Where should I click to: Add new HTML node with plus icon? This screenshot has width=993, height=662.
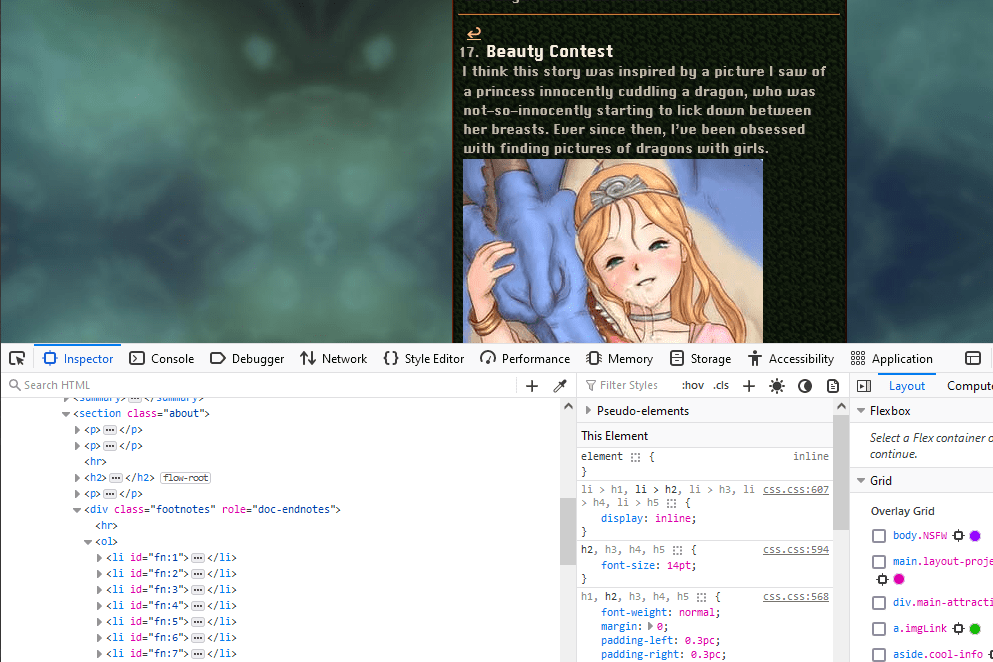coord(532,386)
